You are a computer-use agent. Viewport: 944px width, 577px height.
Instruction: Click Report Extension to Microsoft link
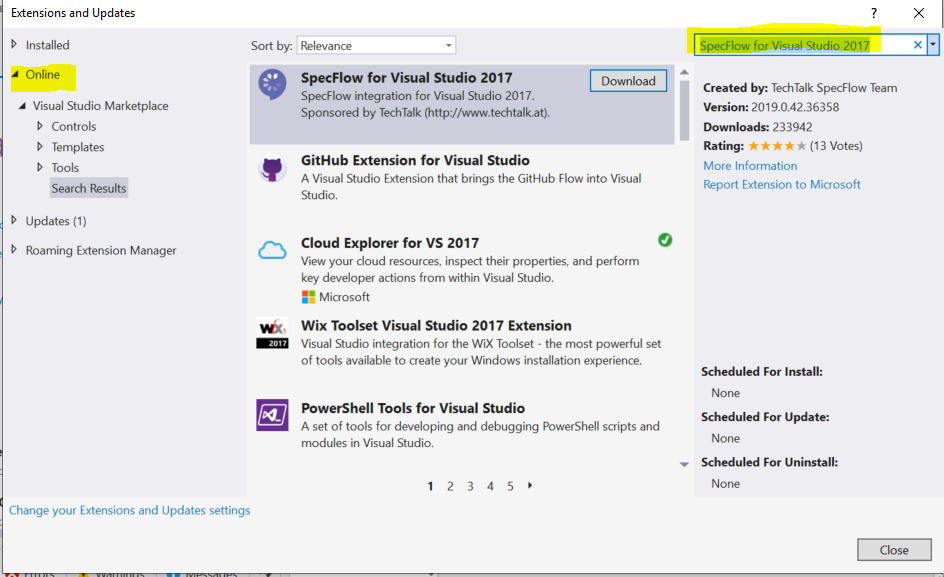[x=781, y=184]
